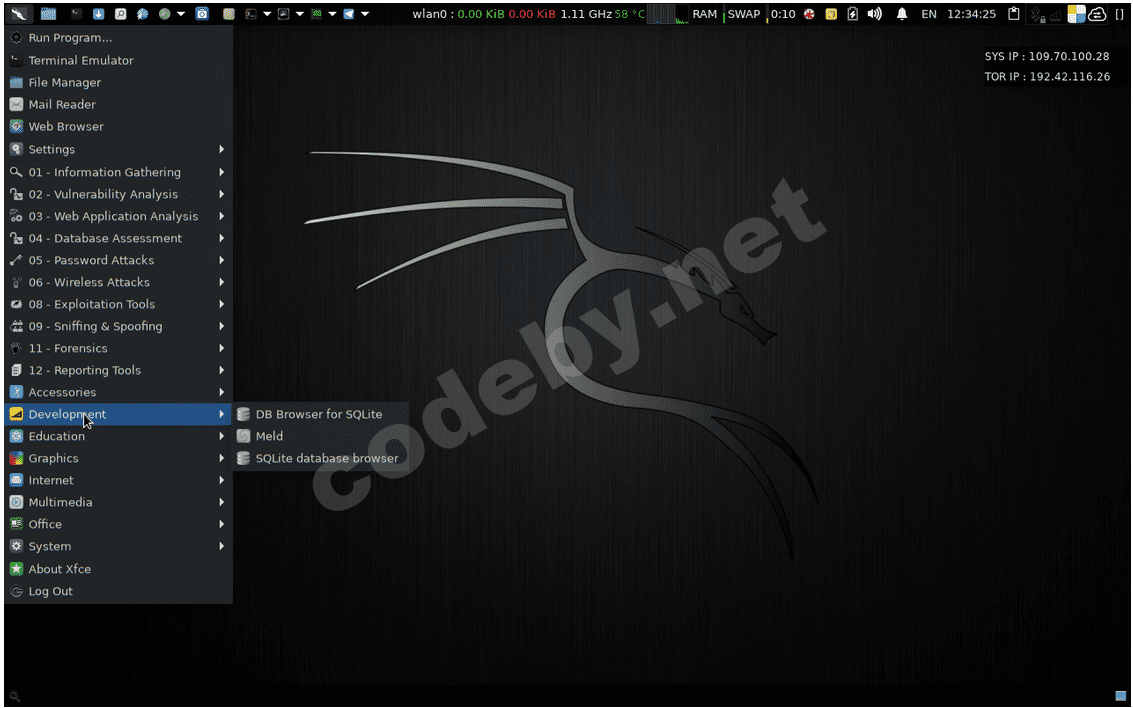This screenshot has height=708, width=1133.
Task: Click the monitor display launcher icon
Action: point(283,14)
